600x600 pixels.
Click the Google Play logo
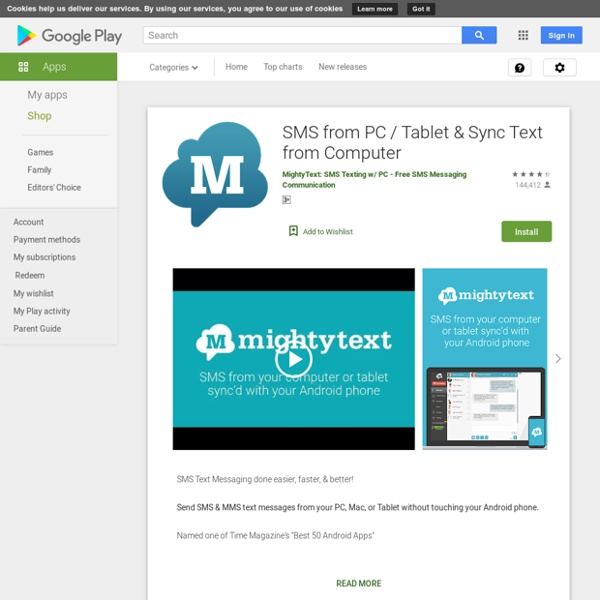69,36
